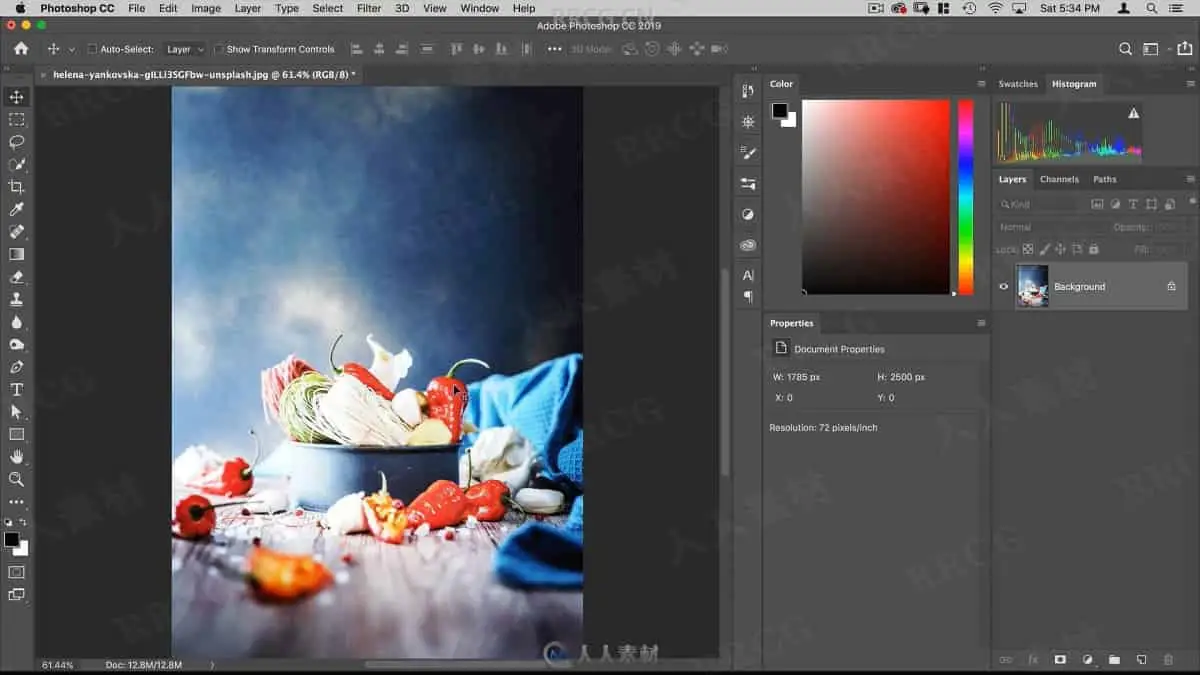The width and height of the screenshot is (1200, 675).
Task: Open the Character panel icon
Action: pyautogui.click(x=748, y=275)
